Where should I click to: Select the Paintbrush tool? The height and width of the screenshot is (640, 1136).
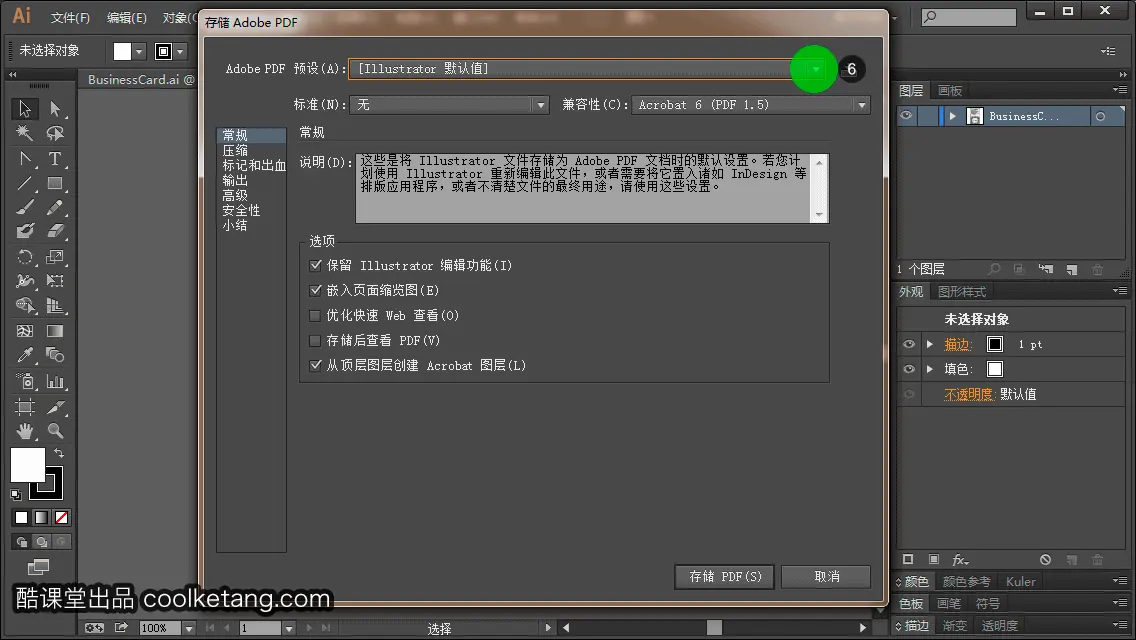(x=25, y=208)
